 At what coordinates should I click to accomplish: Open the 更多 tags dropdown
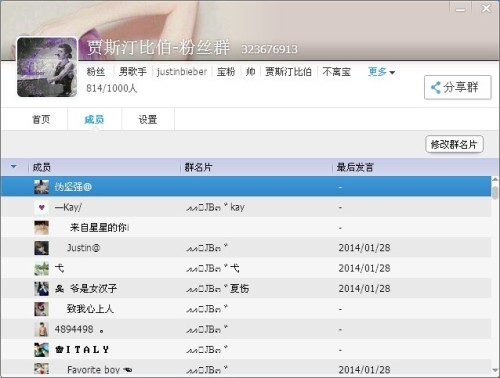coord(381,72)
